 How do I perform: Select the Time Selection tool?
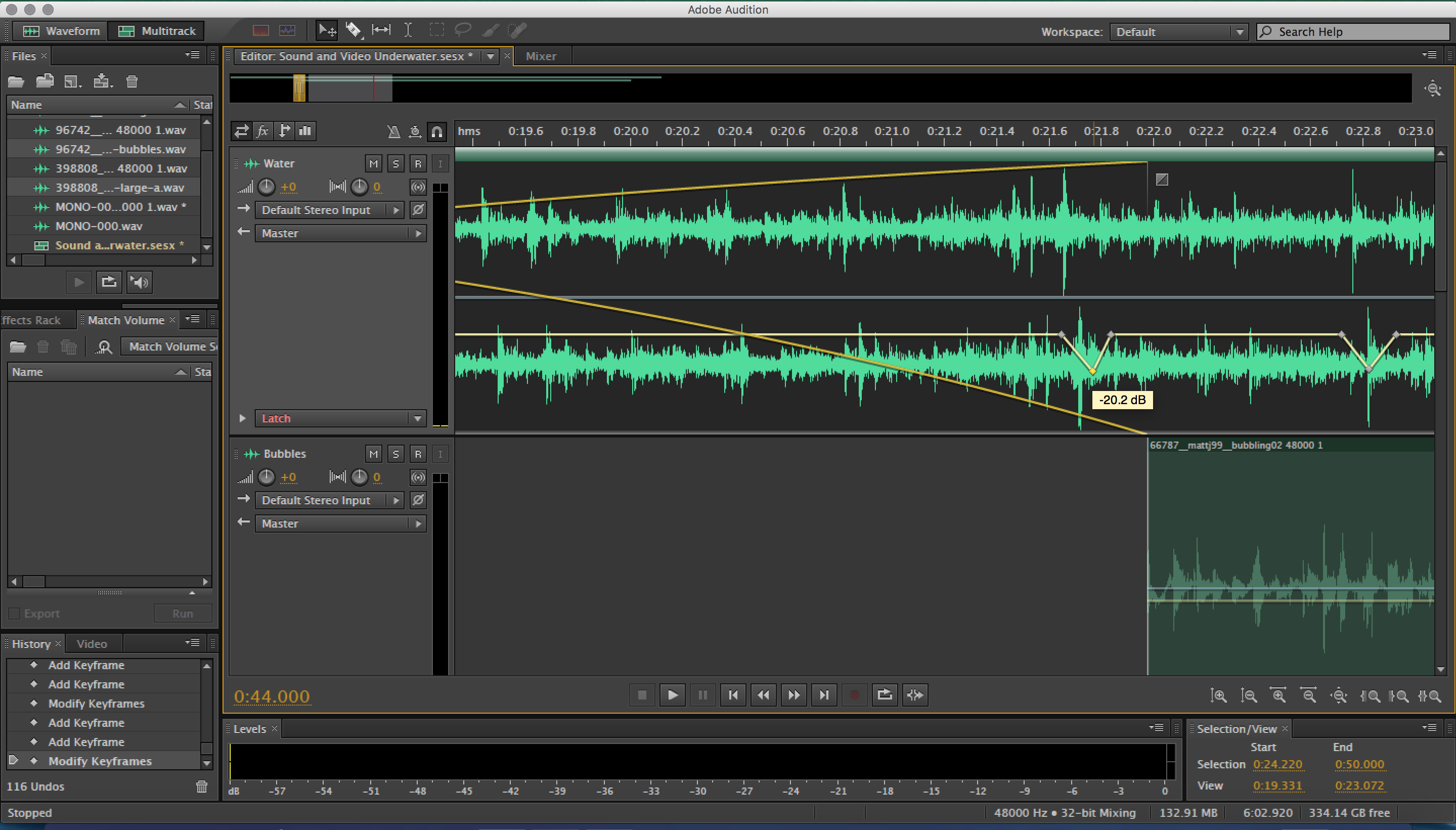point(408,30)
